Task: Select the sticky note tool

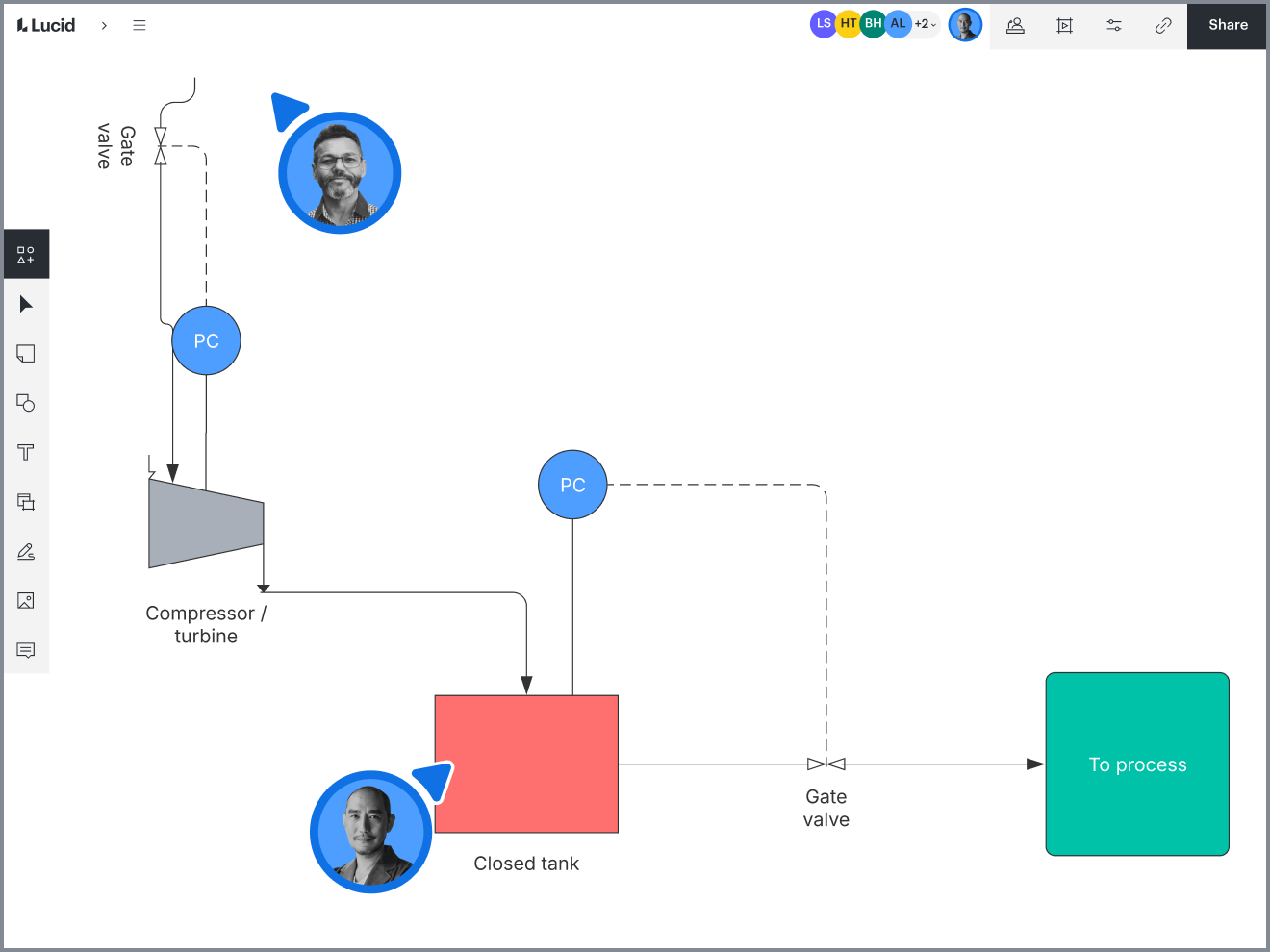Action: [x=26, y=354]
